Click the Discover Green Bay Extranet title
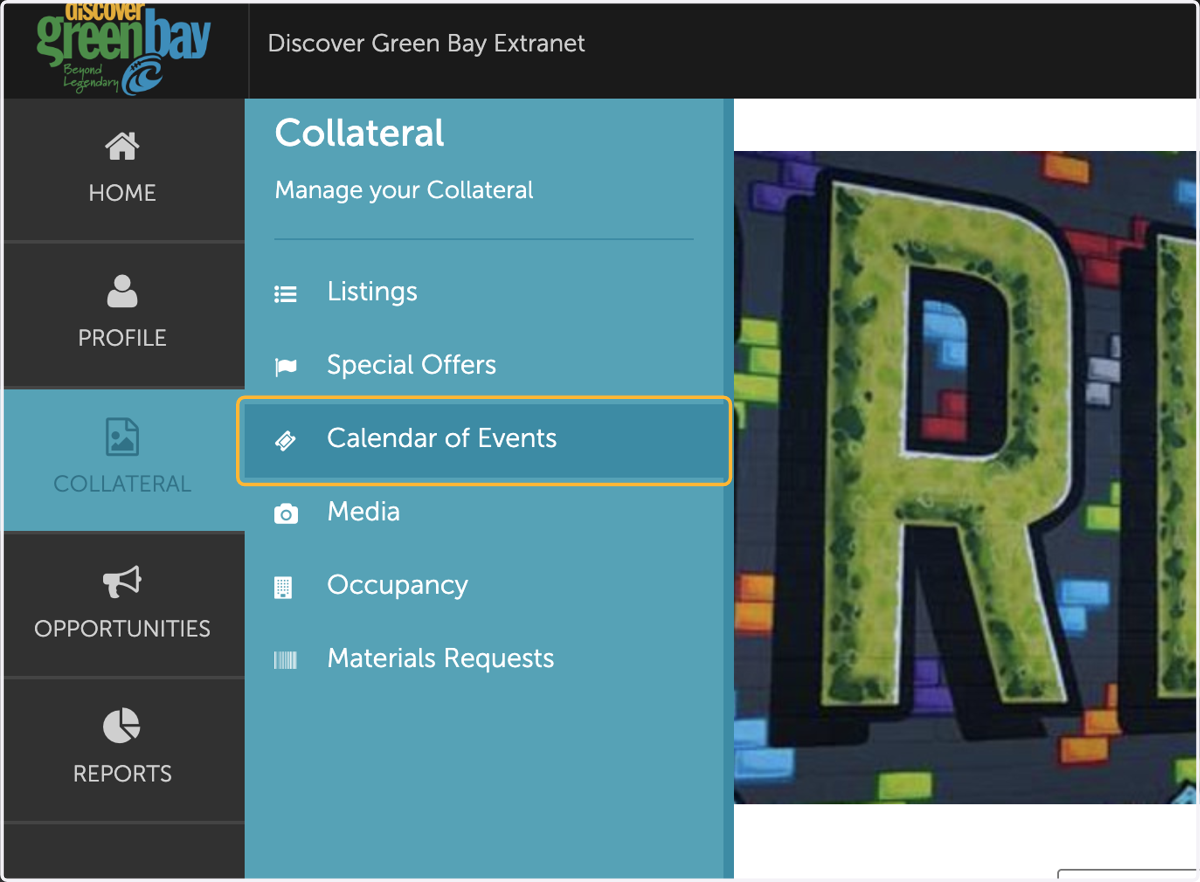 click(x=426, y=44)
